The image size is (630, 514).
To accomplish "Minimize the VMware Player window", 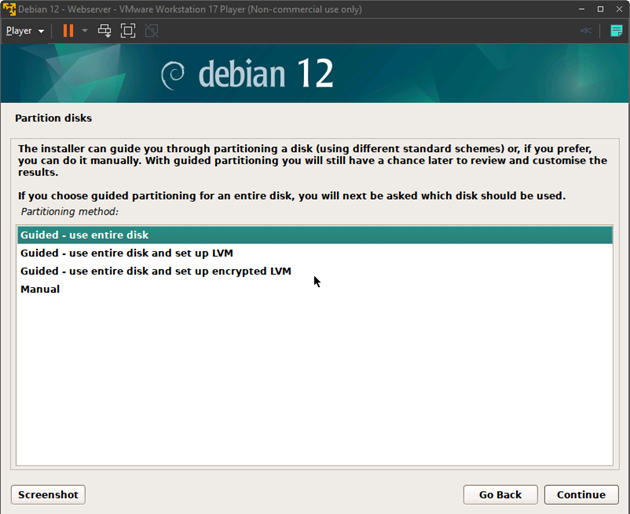I will click(x=581, y=9).
